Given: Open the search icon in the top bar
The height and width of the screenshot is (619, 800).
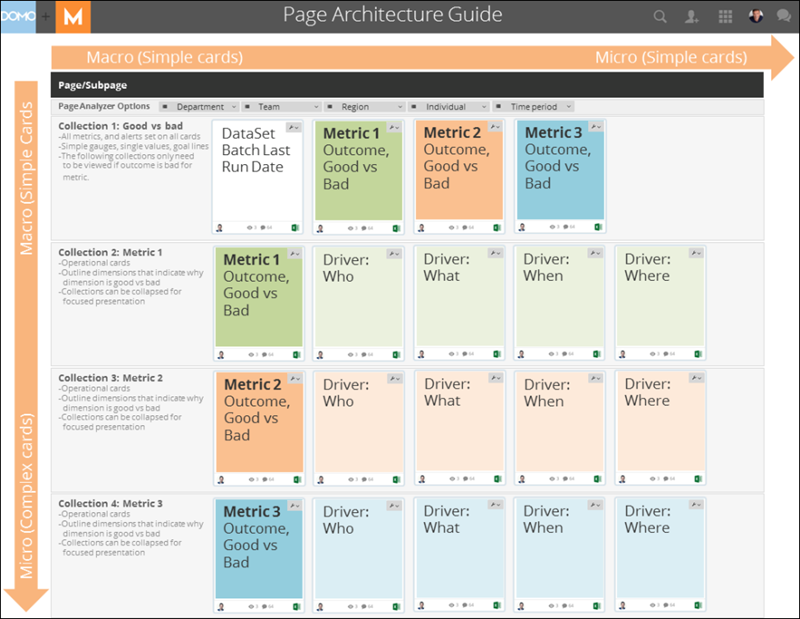Looking at the screenshot, I should click(660, 17).
